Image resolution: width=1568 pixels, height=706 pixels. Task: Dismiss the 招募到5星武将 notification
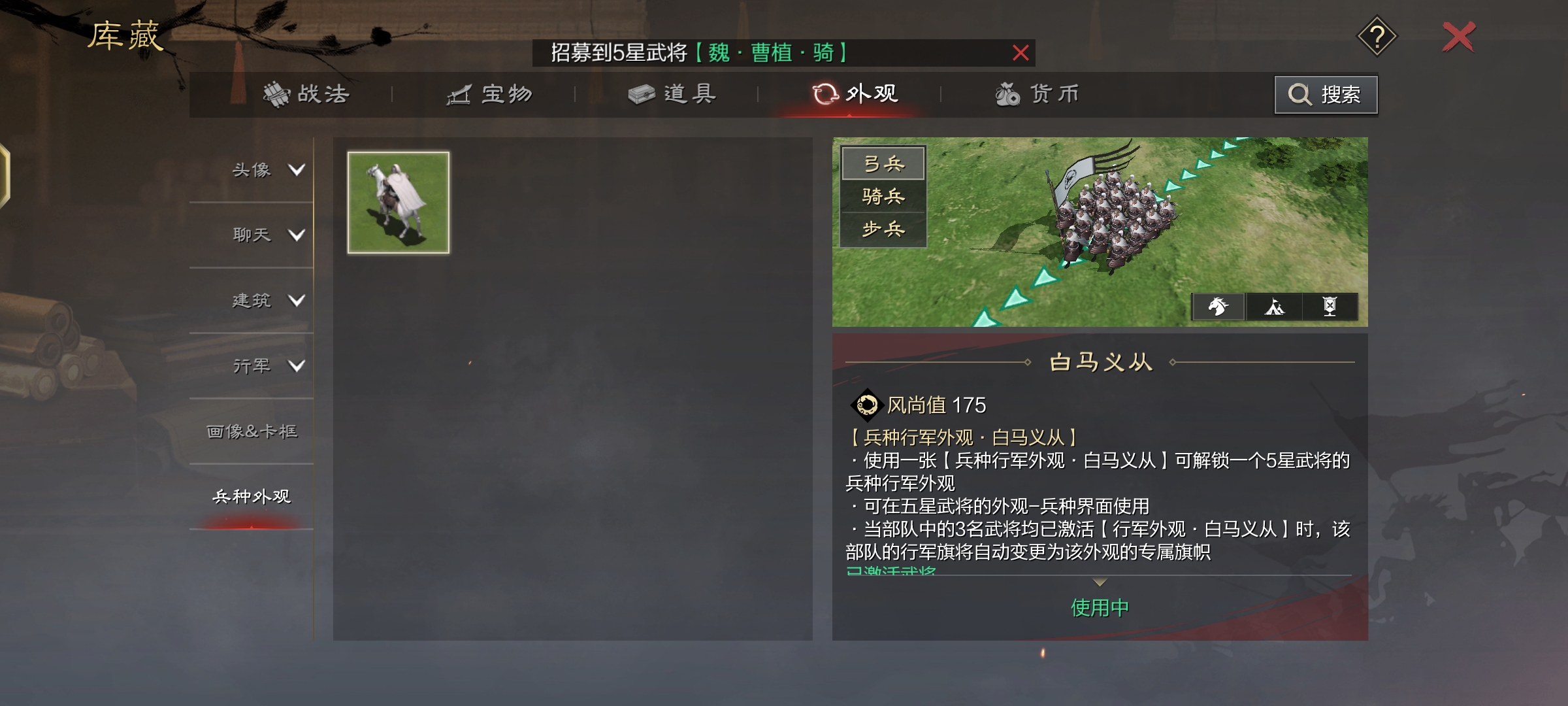pos(1021,53)
